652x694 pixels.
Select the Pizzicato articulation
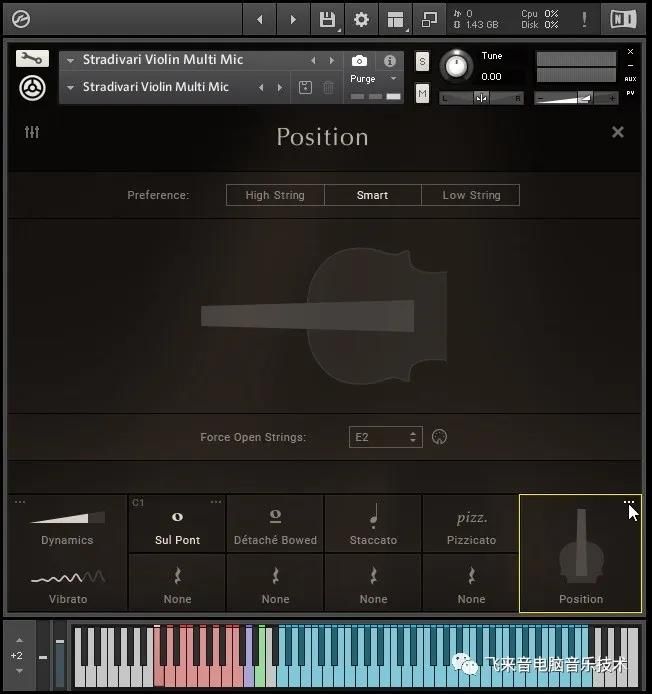[471, 524]
